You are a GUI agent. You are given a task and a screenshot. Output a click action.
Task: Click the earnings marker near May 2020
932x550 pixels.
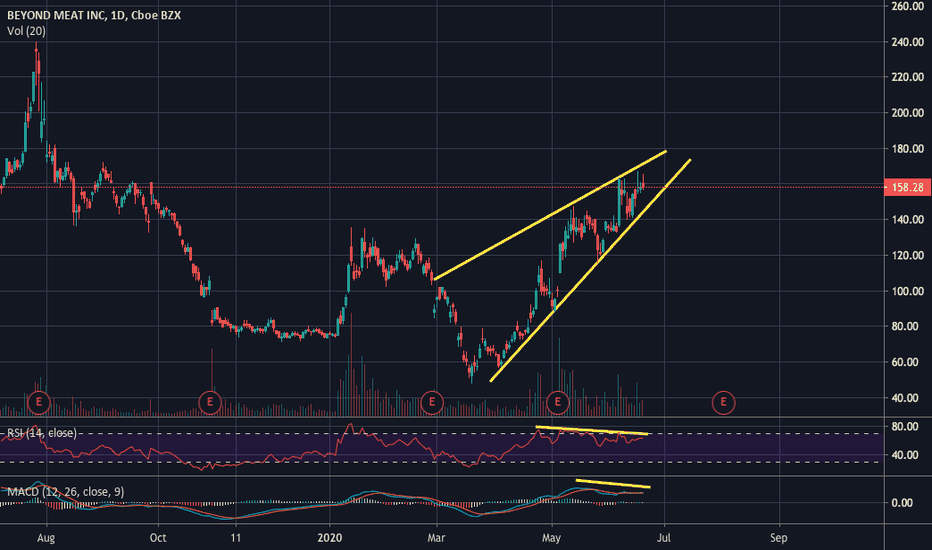558,403
